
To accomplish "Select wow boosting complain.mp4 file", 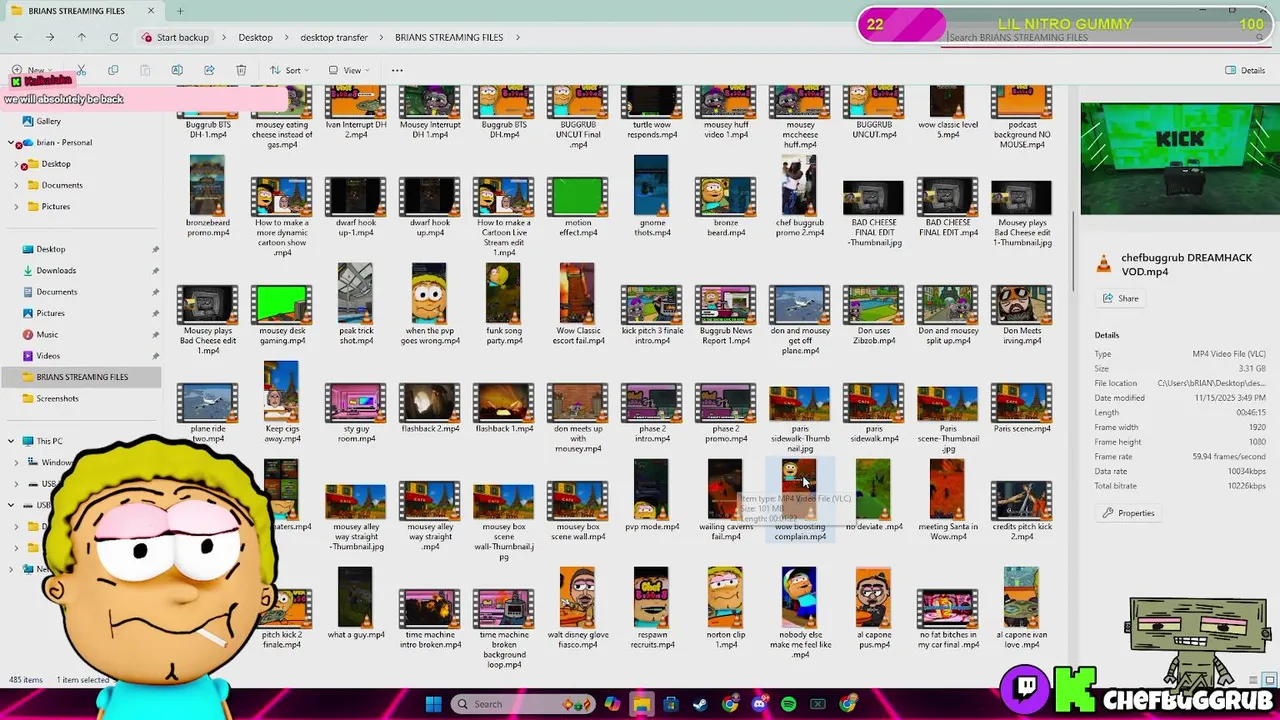I will click(x=799, y=500).
